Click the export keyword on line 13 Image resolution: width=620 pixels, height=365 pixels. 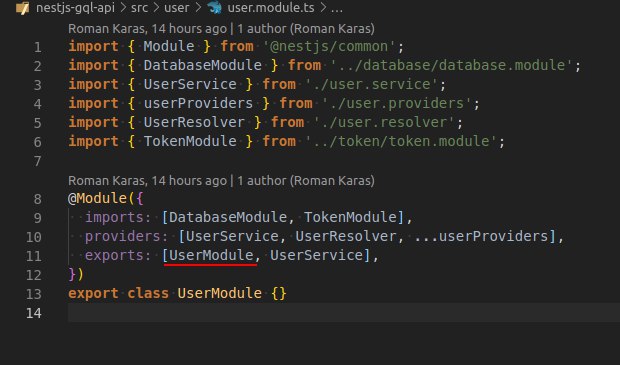pos(93,293)
